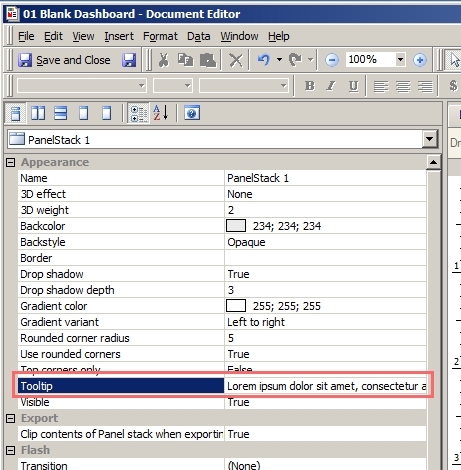Click the Tooltip Lorem ipsum value field
Screen dimensions: 461x470
[325, 386]
